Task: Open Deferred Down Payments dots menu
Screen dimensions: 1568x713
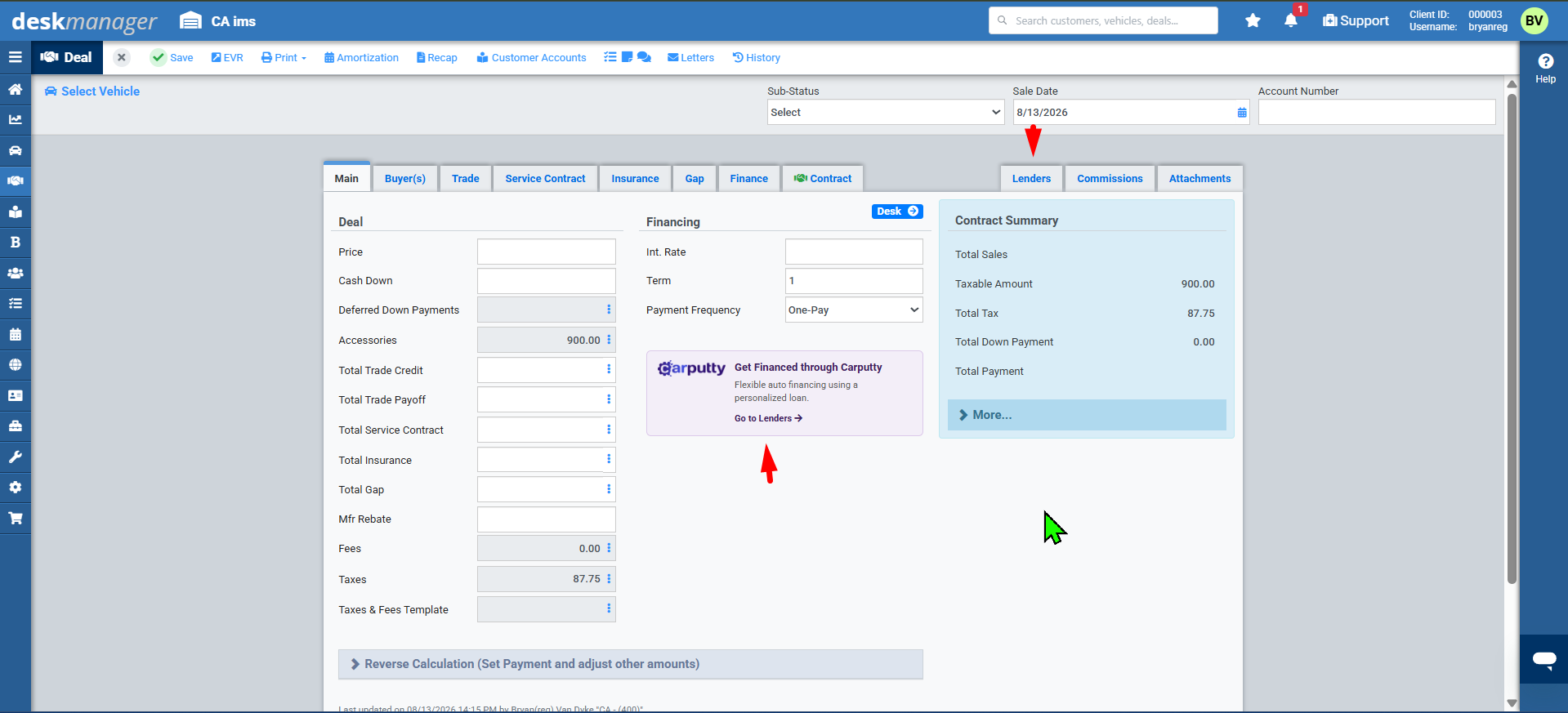Action: (609, 310)
